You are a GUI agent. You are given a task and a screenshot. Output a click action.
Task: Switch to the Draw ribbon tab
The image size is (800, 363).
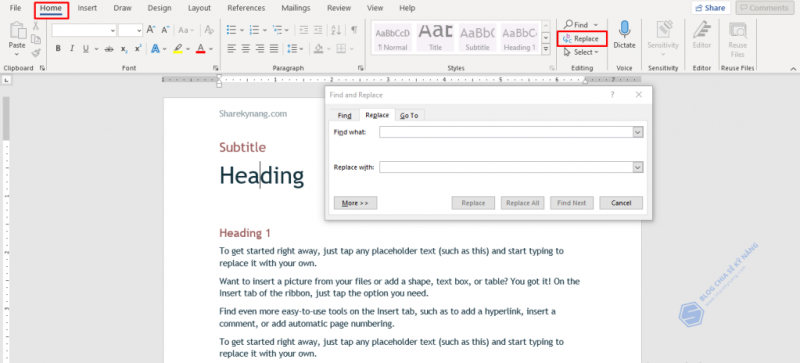pos(122,8)
